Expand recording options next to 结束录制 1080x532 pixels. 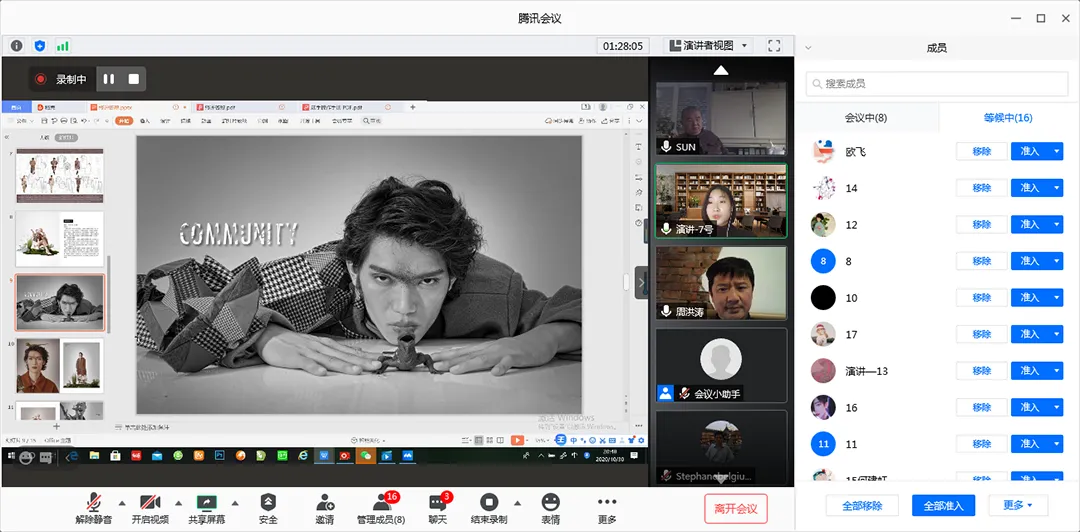[x=517, y=502]
